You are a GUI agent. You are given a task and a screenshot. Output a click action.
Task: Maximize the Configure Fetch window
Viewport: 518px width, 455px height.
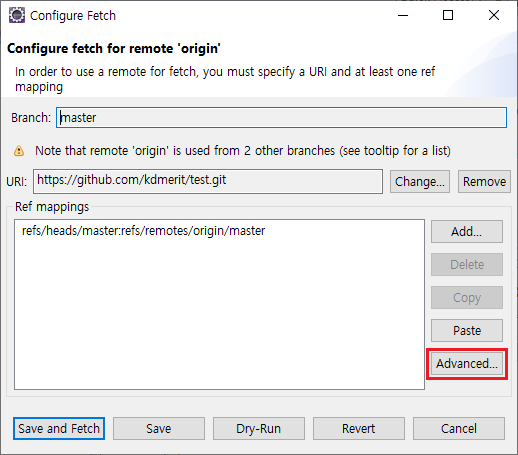coord(448,15)
